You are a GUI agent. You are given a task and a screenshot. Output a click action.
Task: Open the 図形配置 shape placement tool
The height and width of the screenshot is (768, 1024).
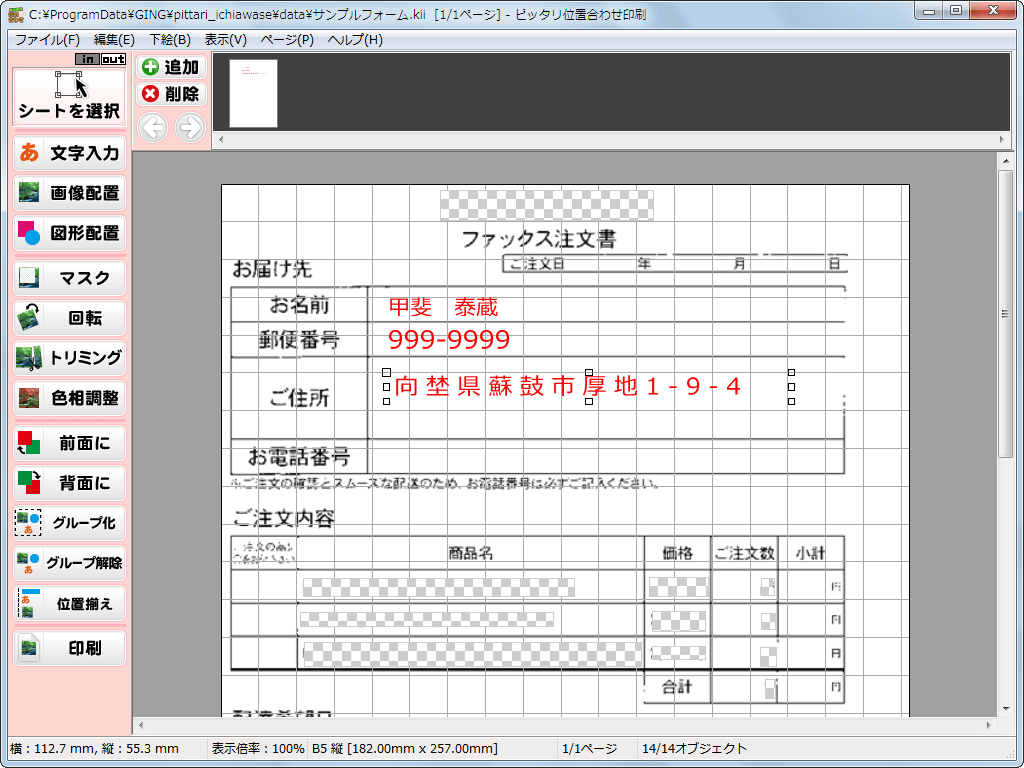[x=69, y=233]
